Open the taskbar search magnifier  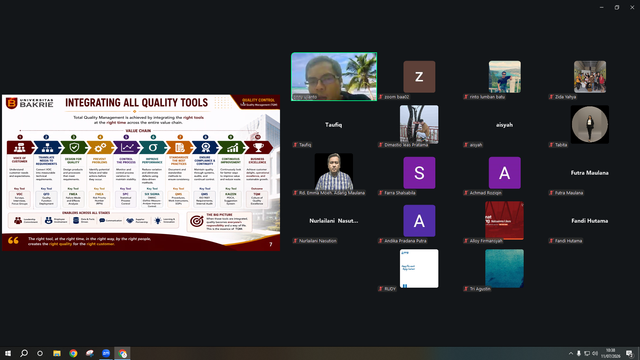click(24, 353)
